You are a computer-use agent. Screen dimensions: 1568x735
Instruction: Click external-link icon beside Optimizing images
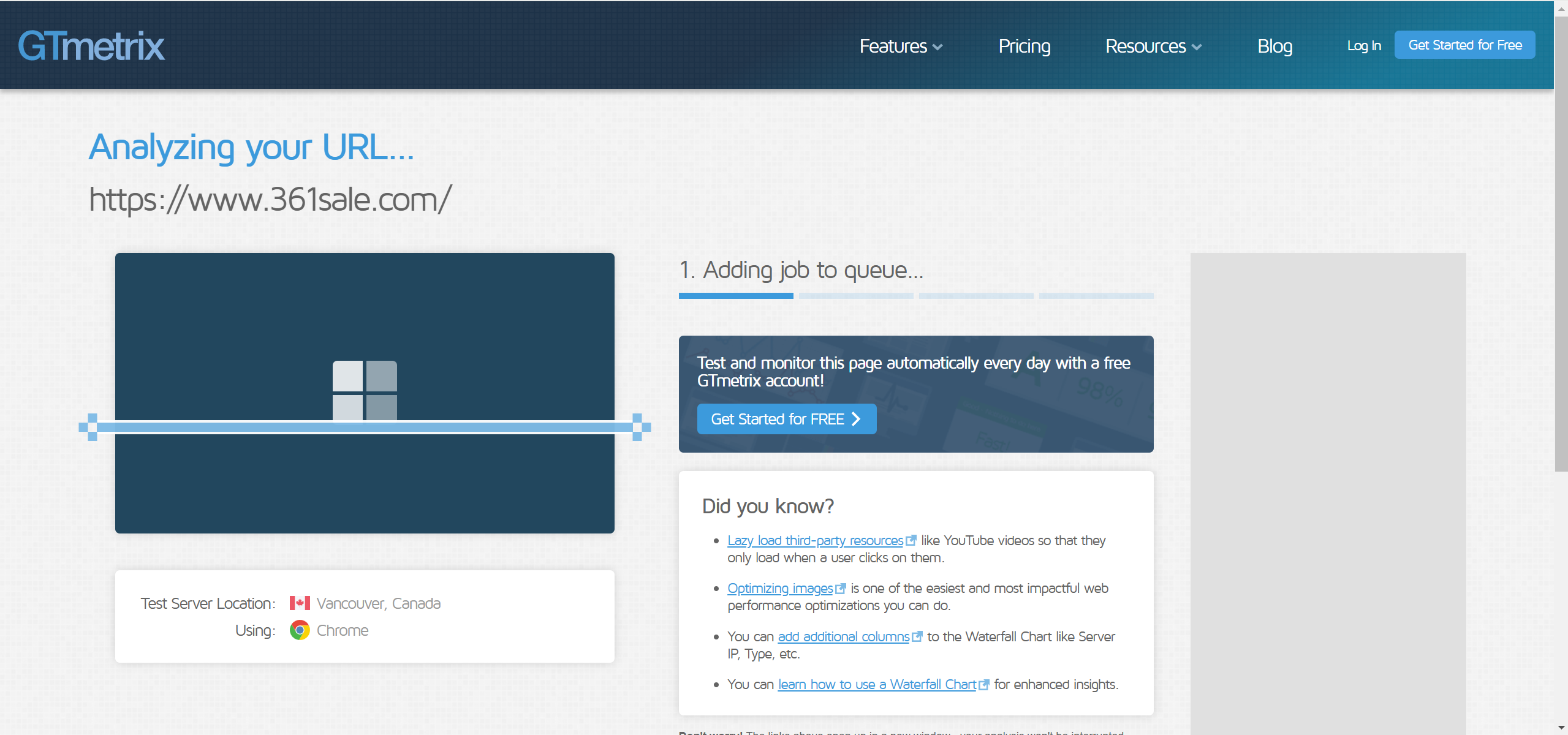tap(841, 589)
